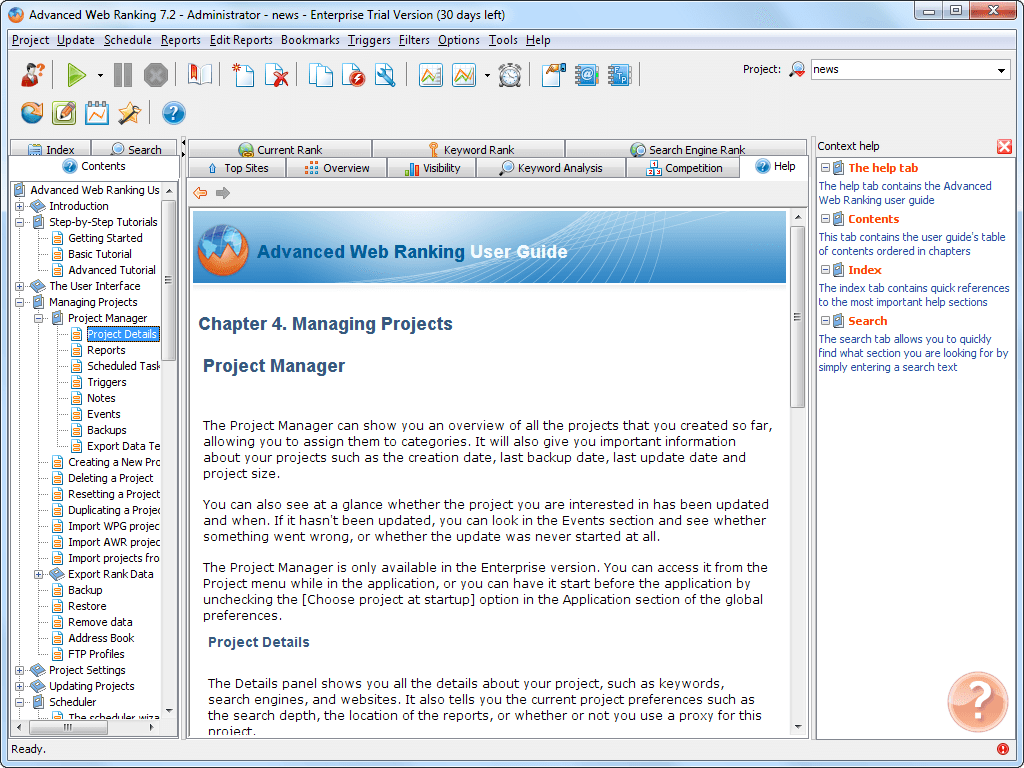The image size is (1024, 768).
Task: Close the Context help panel
Action: point(1004,146)
